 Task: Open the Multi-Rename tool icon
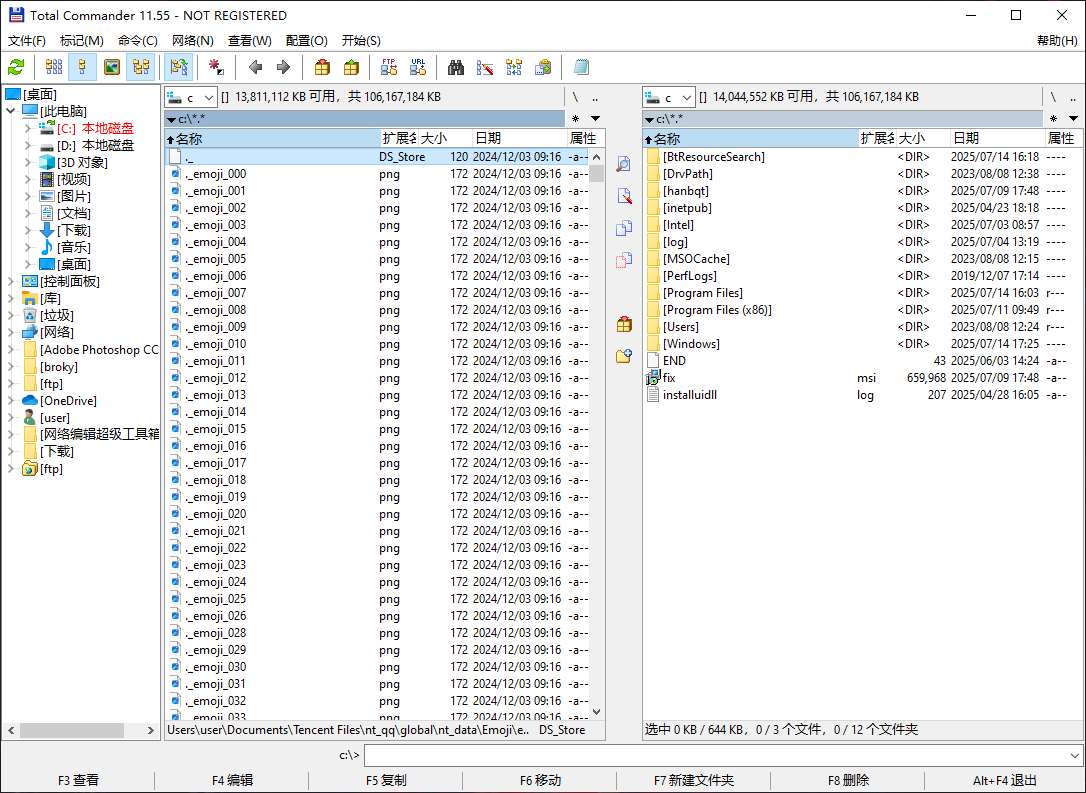tap(485, 67)
